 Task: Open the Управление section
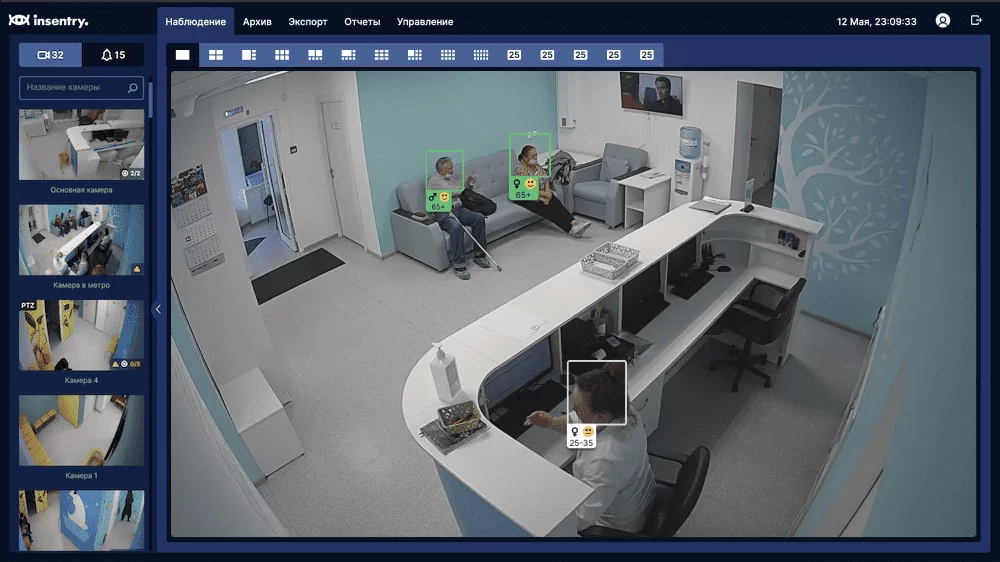(425, 22)
